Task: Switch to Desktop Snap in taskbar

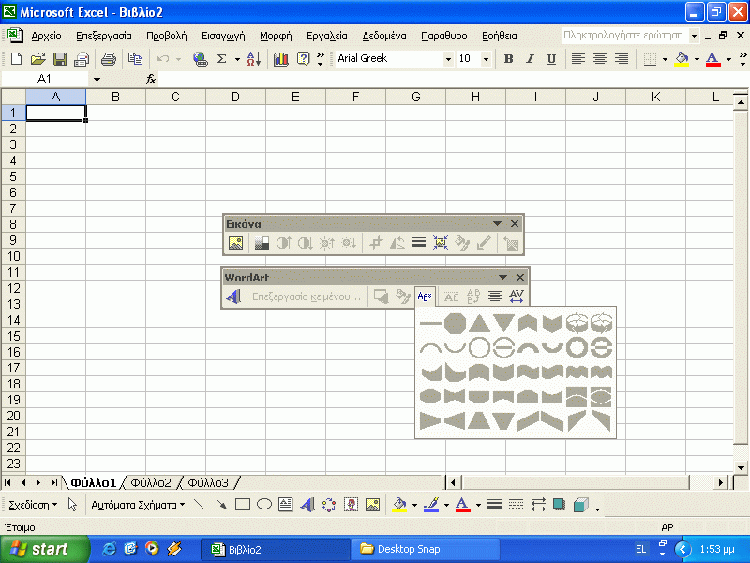Action: (x=426, y=549)
